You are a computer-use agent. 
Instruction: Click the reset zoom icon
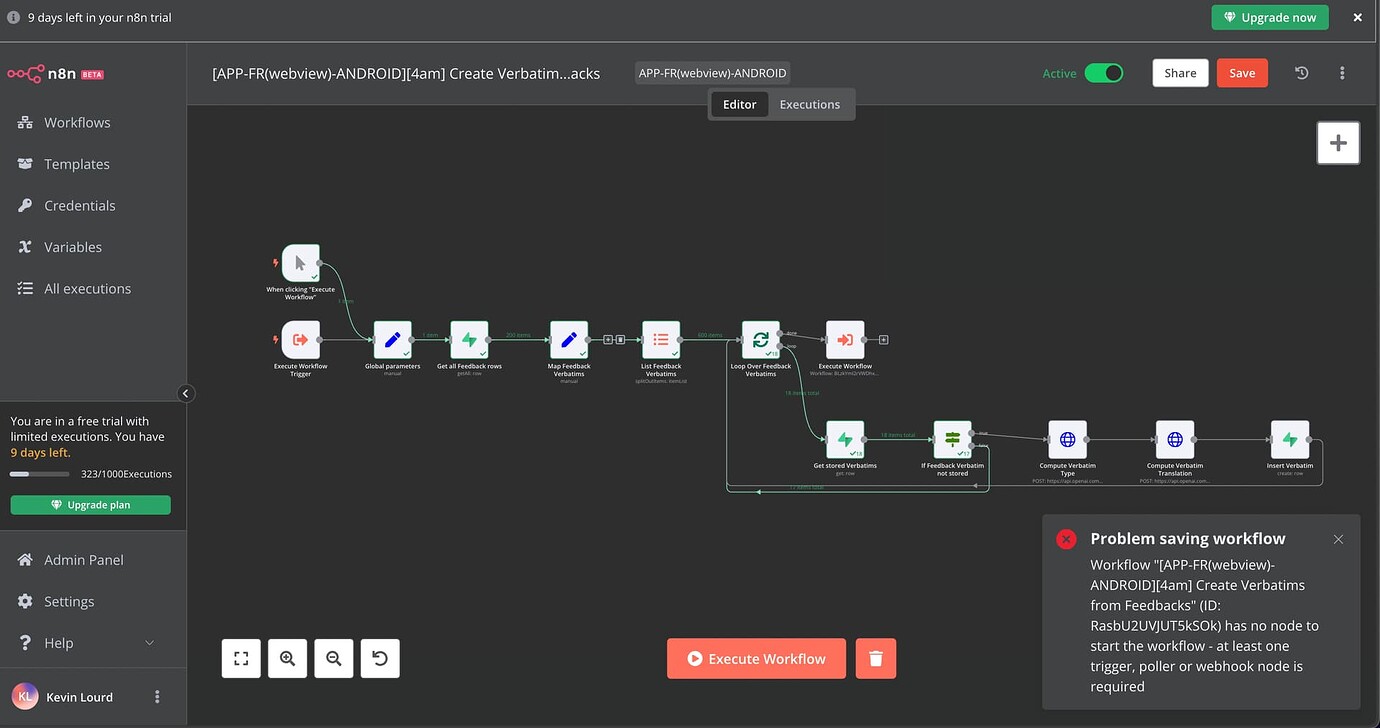click(x=380, y=658)
